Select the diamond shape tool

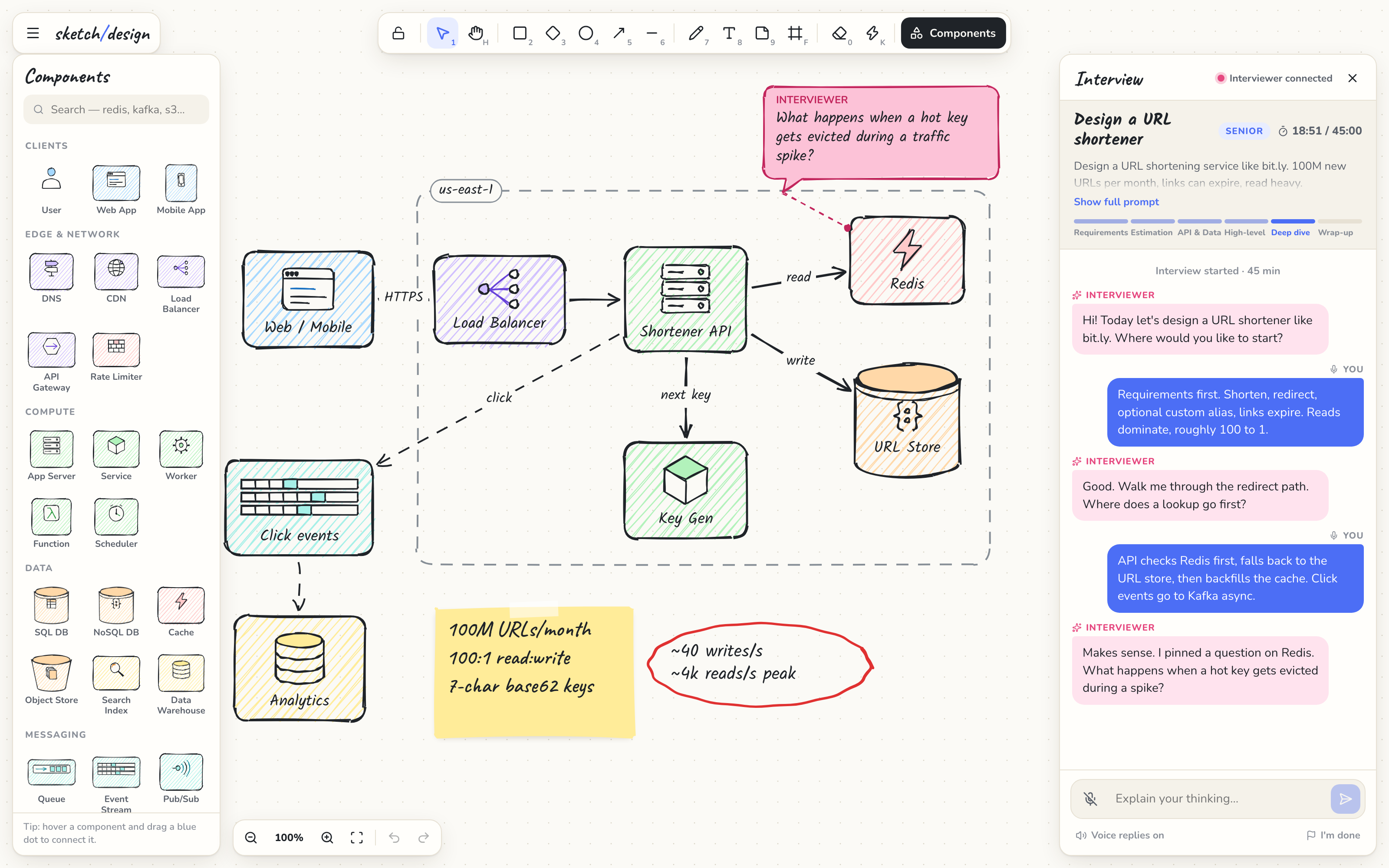coord(553,33)
